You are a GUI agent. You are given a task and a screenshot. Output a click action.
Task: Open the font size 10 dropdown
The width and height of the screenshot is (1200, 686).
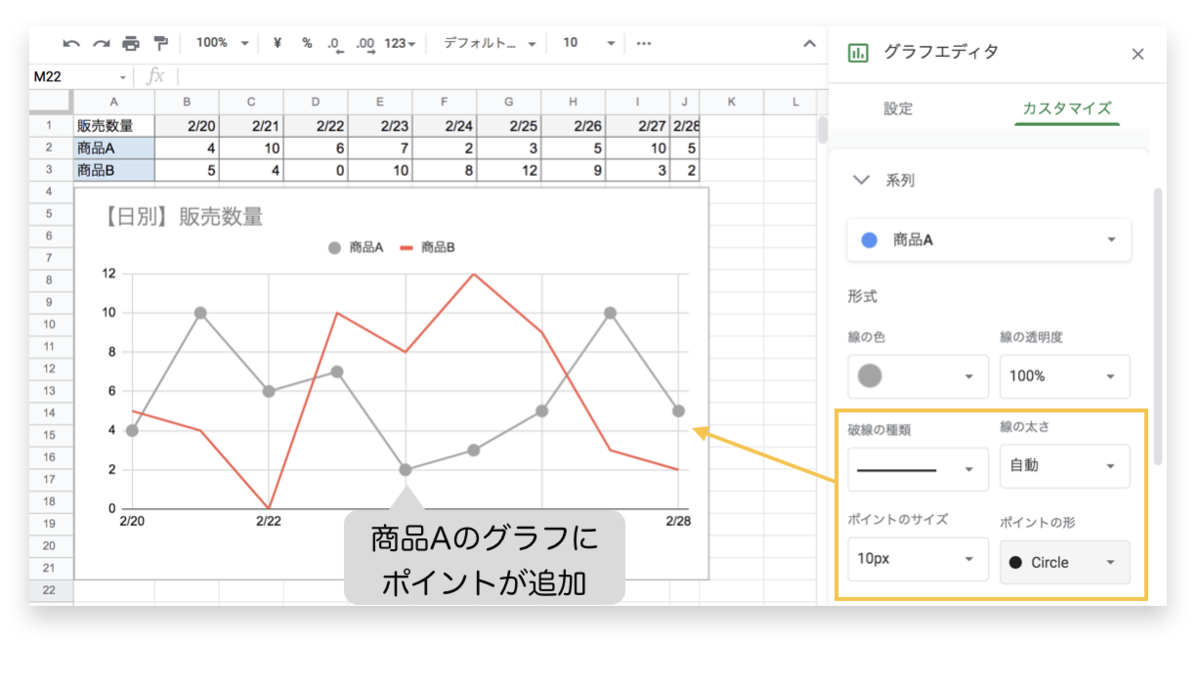point(588,43)
